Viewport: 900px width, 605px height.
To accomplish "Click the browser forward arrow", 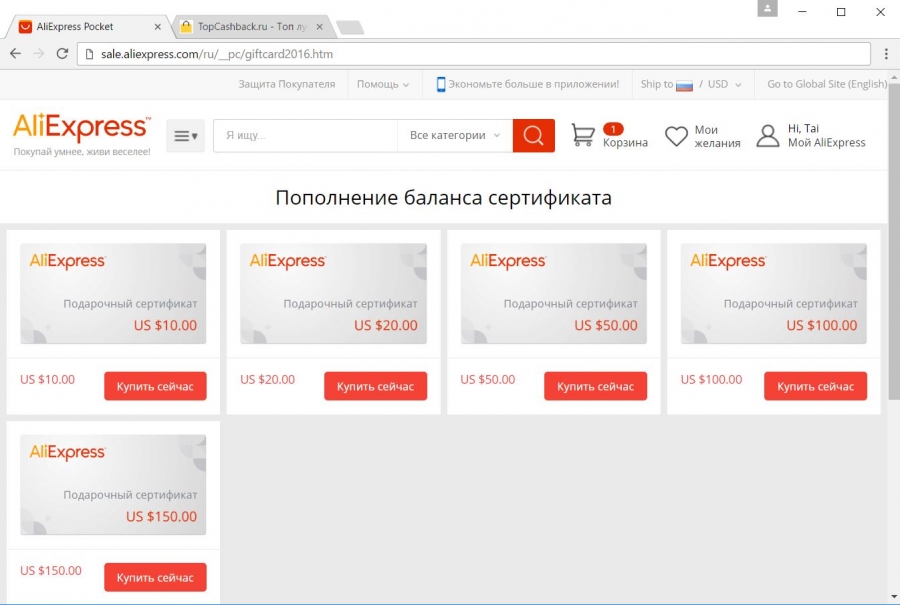I will [x=38, y=54].
